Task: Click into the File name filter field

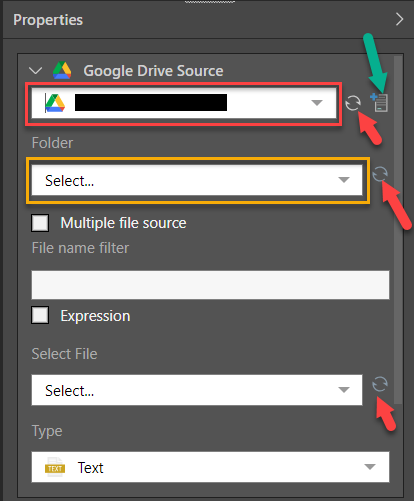Action: (210, 285)
